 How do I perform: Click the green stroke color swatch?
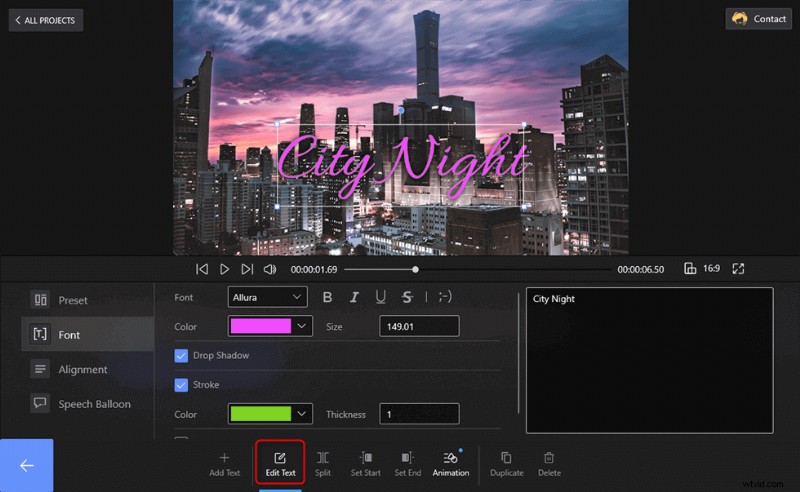[x=261, y=414]
